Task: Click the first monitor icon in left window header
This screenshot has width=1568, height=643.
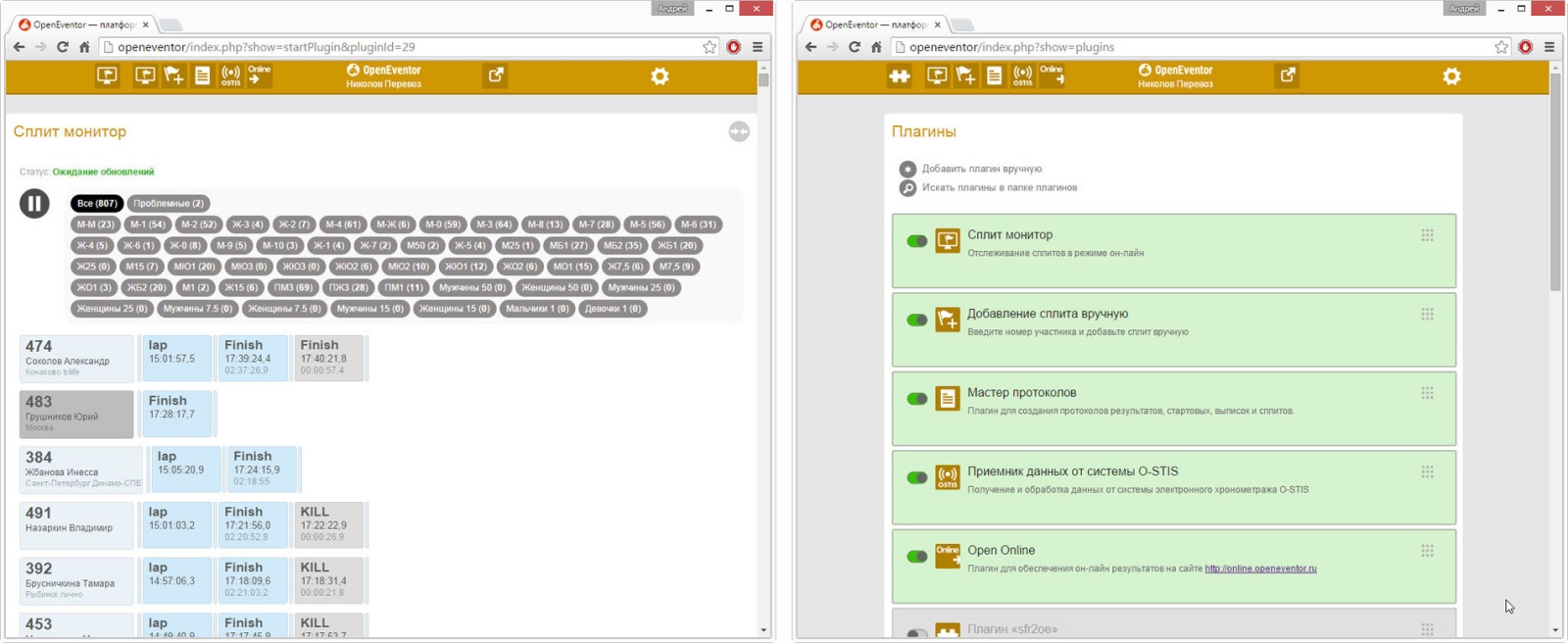Action: coord(107,75)
